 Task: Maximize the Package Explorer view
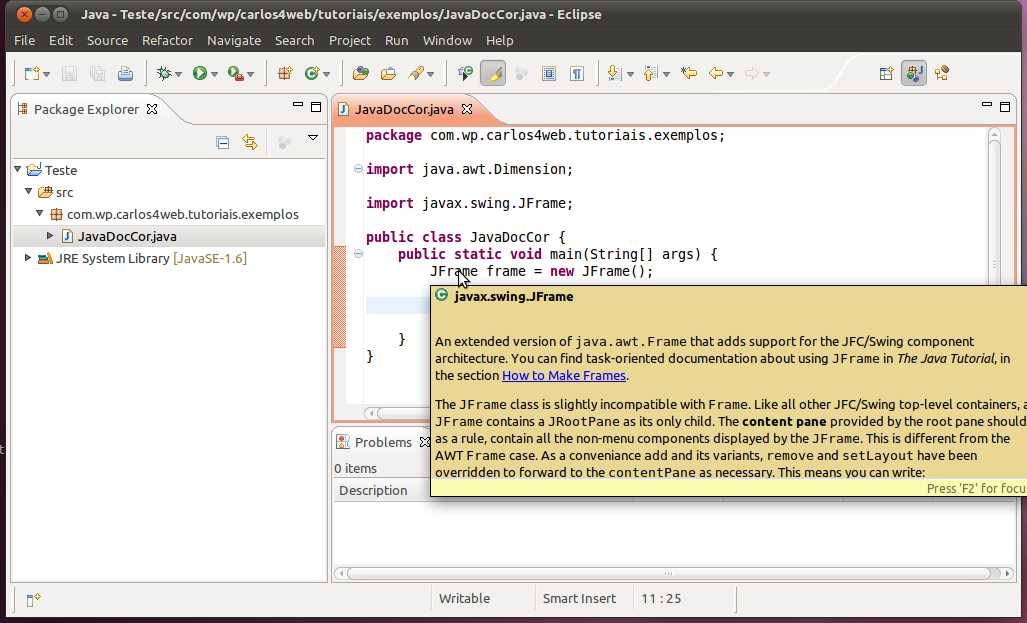[316, 107]
